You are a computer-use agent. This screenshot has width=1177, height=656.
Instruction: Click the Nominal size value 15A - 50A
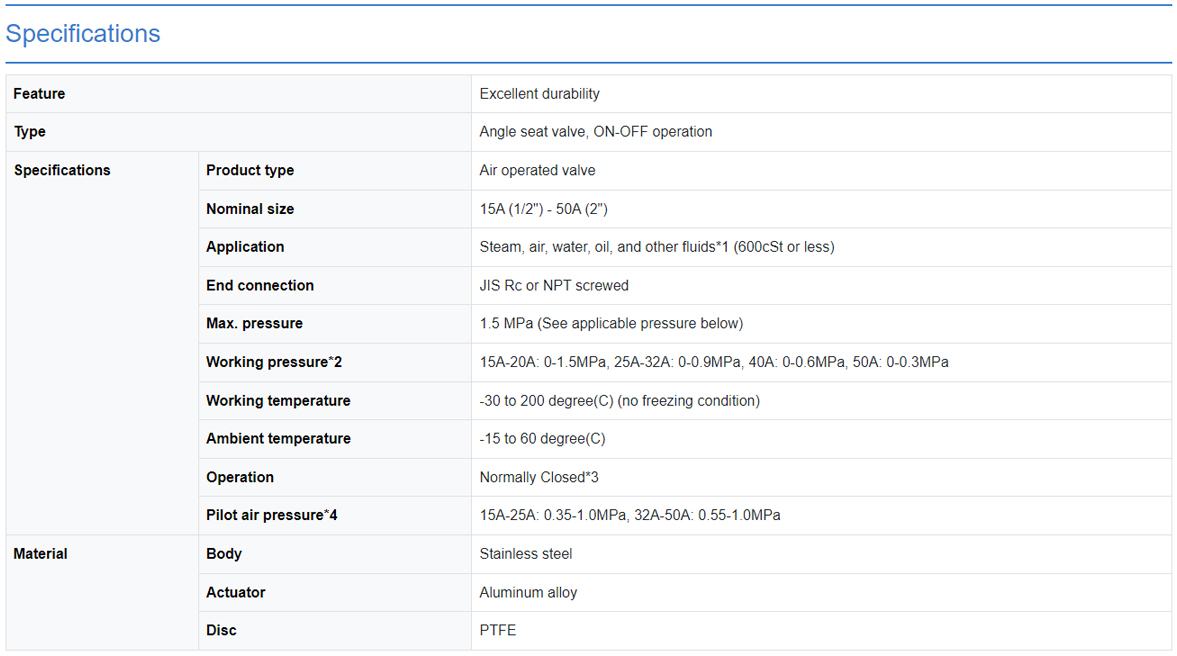(543, 209)
